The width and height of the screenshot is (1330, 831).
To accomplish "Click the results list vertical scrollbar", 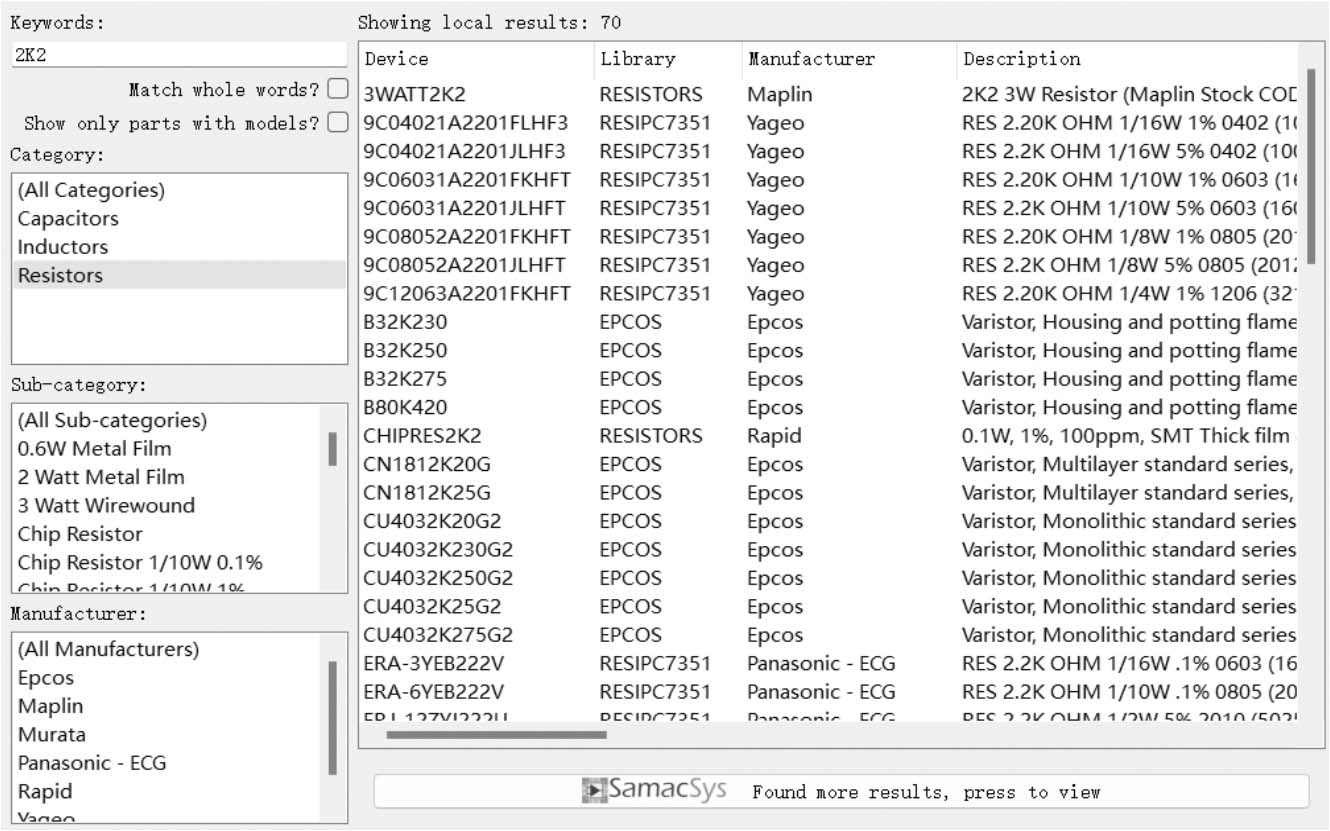I will pyautogui.click(x=1311, y=165).
